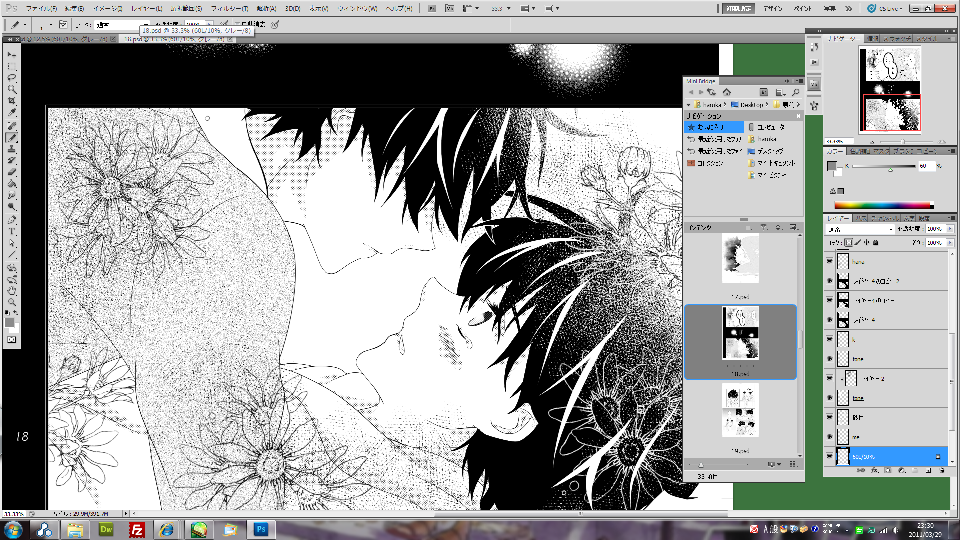Create a new layer with the Layers panel icon
This screenshot has height=540, width=960.
click(x=928, y=471)
